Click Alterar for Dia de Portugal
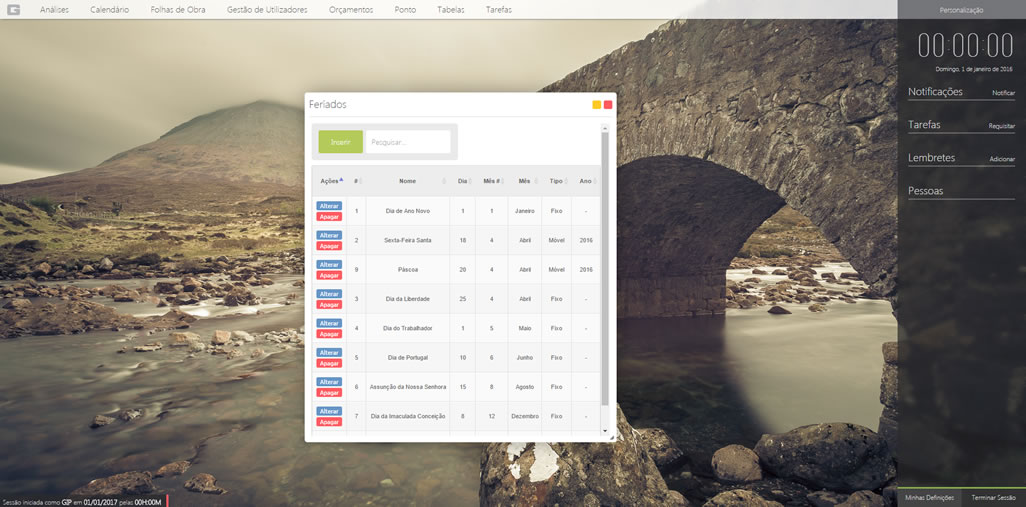 click(329, 352)
